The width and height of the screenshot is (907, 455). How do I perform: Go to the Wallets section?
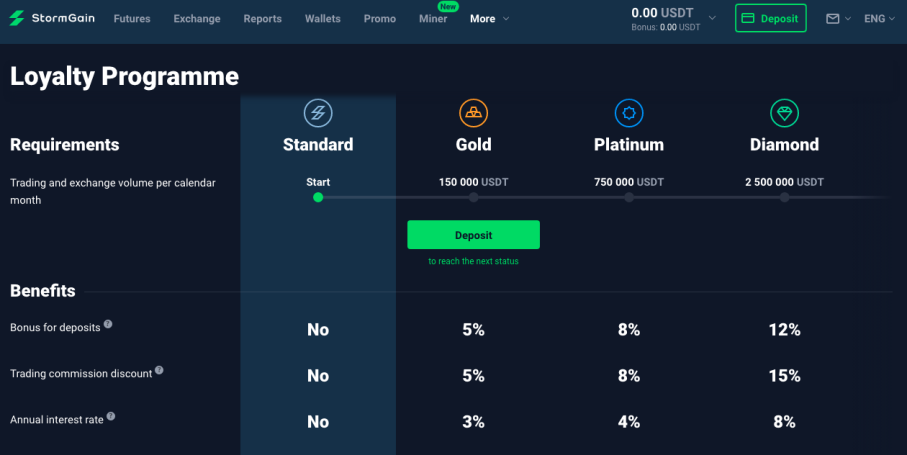[323, 19]
